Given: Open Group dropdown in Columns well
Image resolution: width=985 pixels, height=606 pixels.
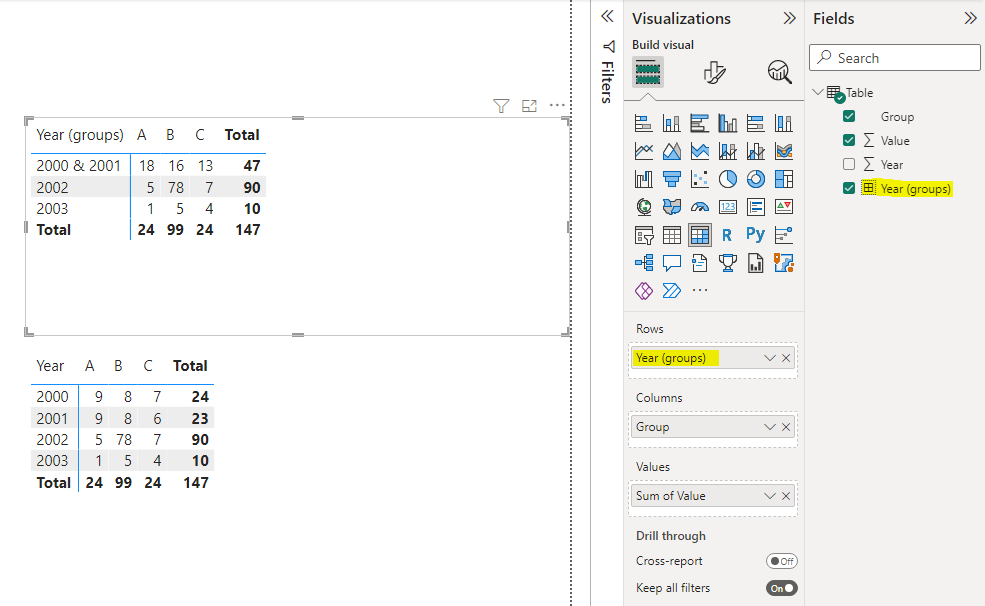Looking at the screenshot, I should click(770, 427).
